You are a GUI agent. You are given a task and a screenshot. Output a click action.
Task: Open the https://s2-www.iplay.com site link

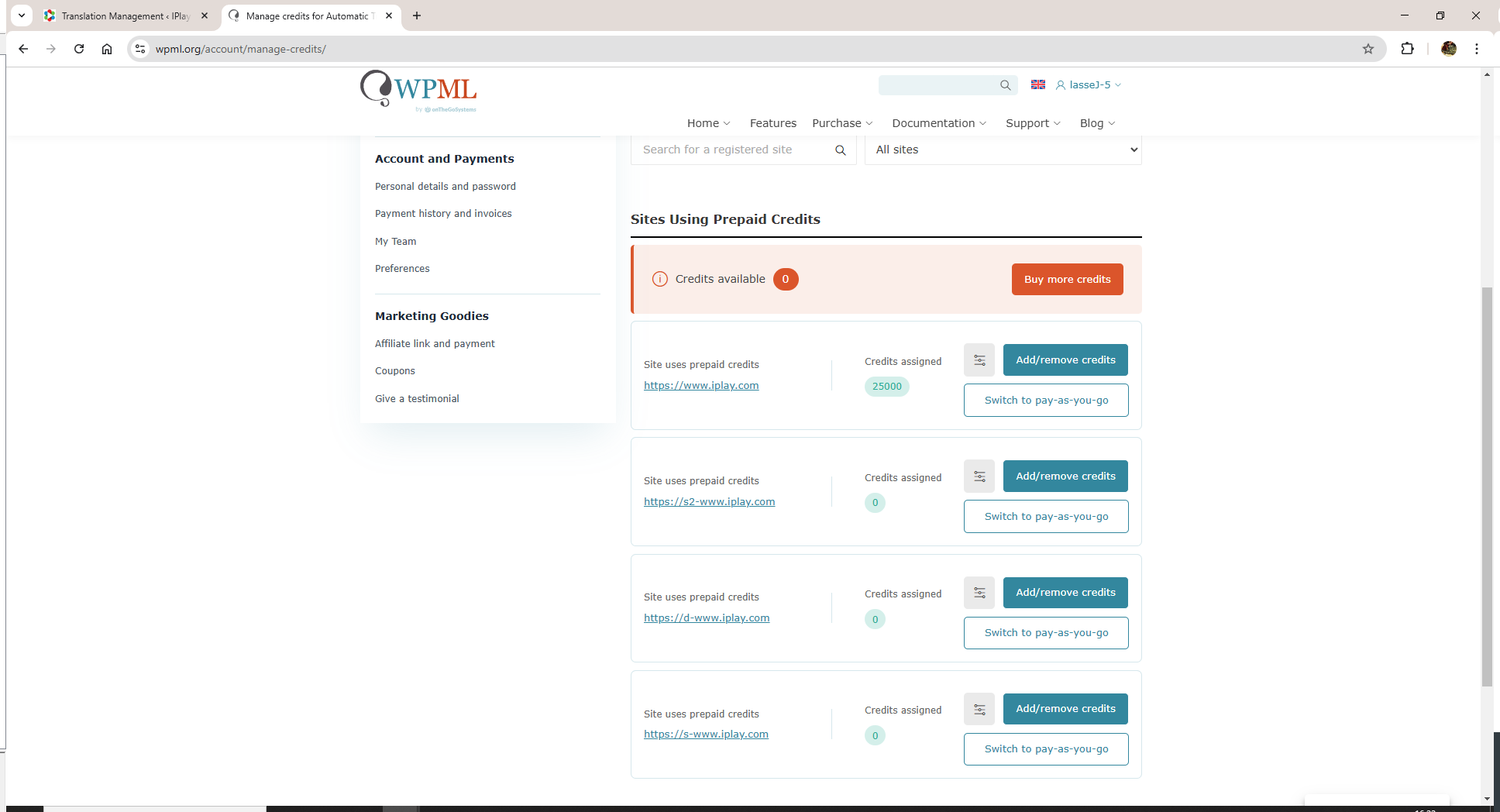pos(710,502)
